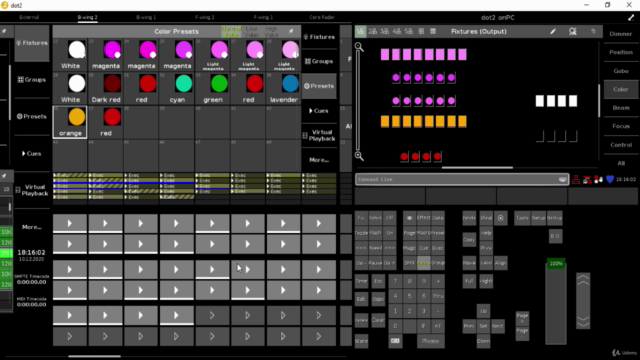Select the Control preset type

point(621,145)
